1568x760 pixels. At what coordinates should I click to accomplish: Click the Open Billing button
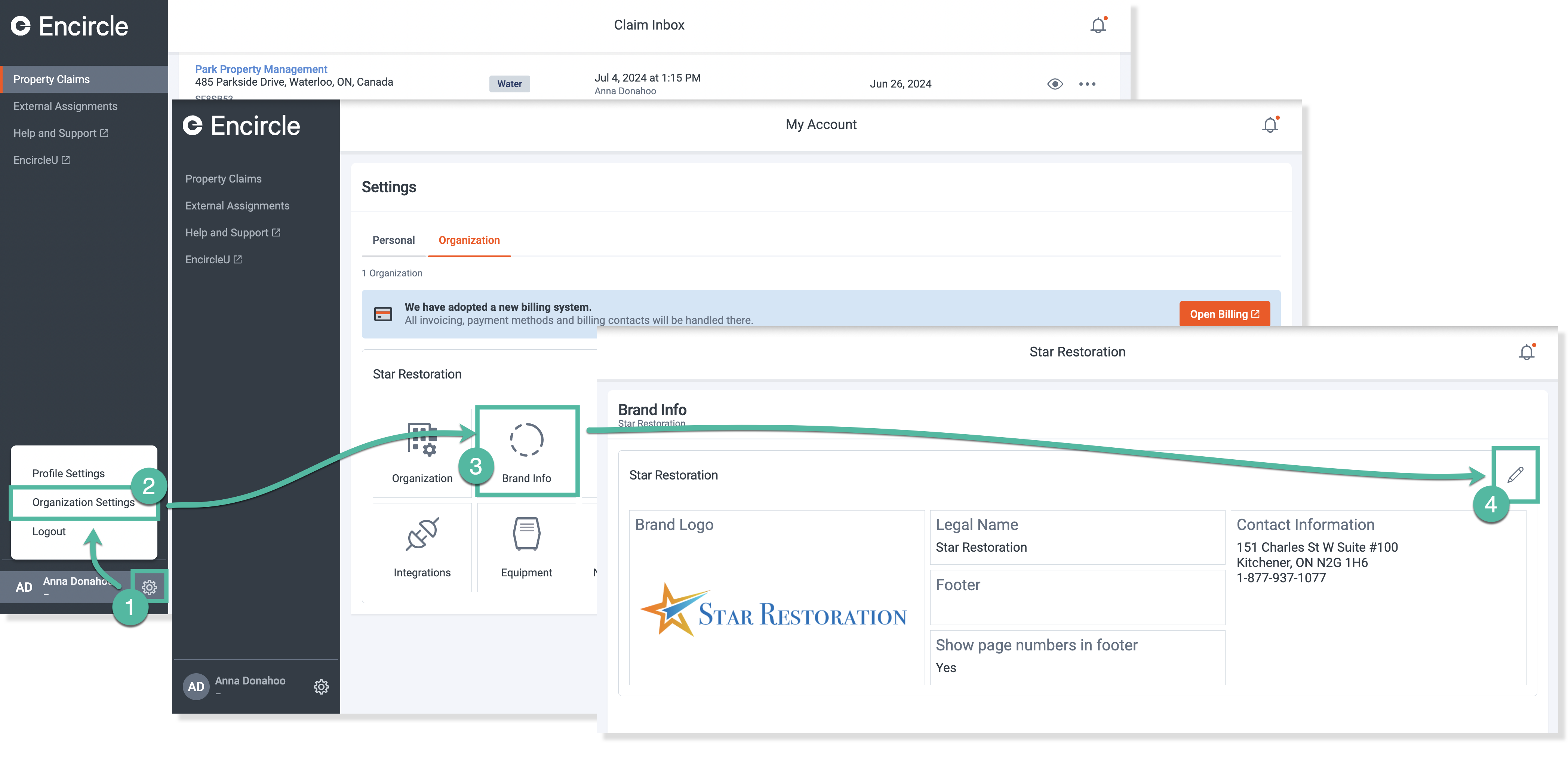tap(1224, 314)
